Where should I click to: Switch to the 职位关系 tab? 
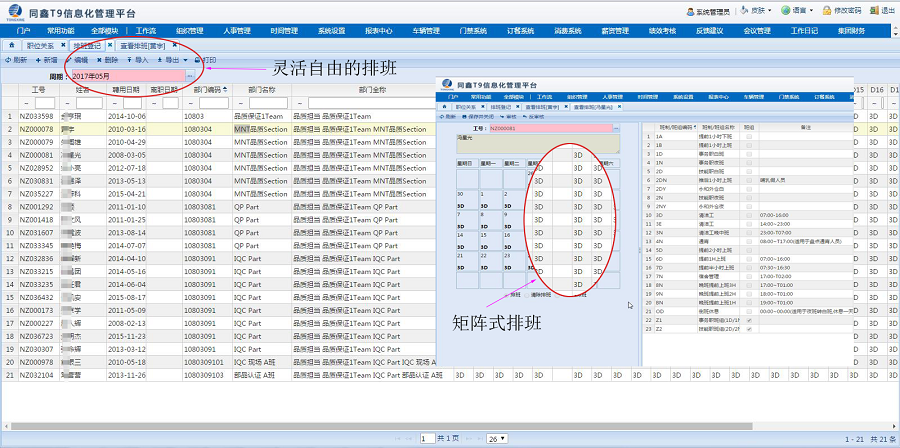[x=41, y=46]
